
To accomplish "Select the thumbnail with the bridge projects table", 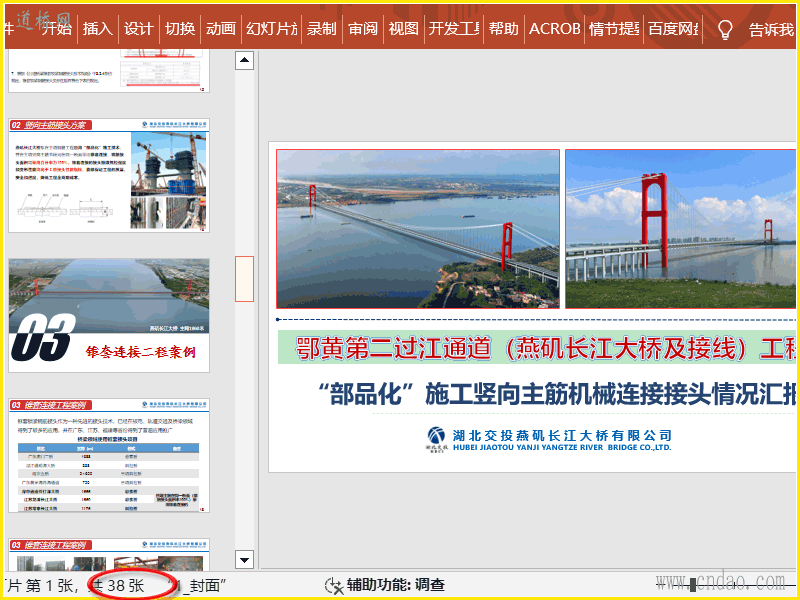I will tap(109, 456).
